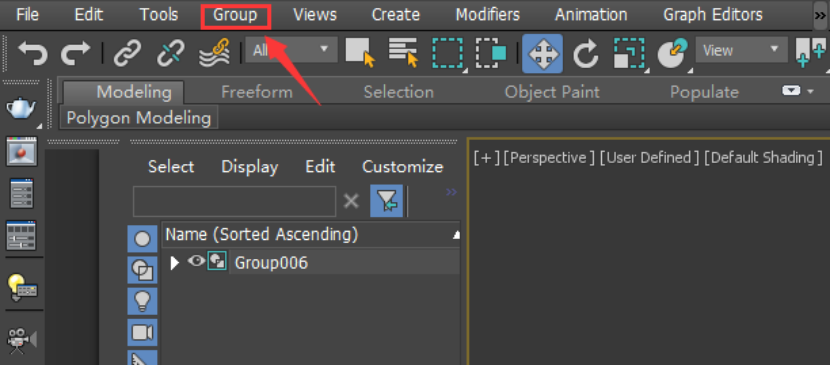This screenshot has width=830, height=365.
Task: Switch to the Freeform ribbon tab
Action: pos(257,92)
